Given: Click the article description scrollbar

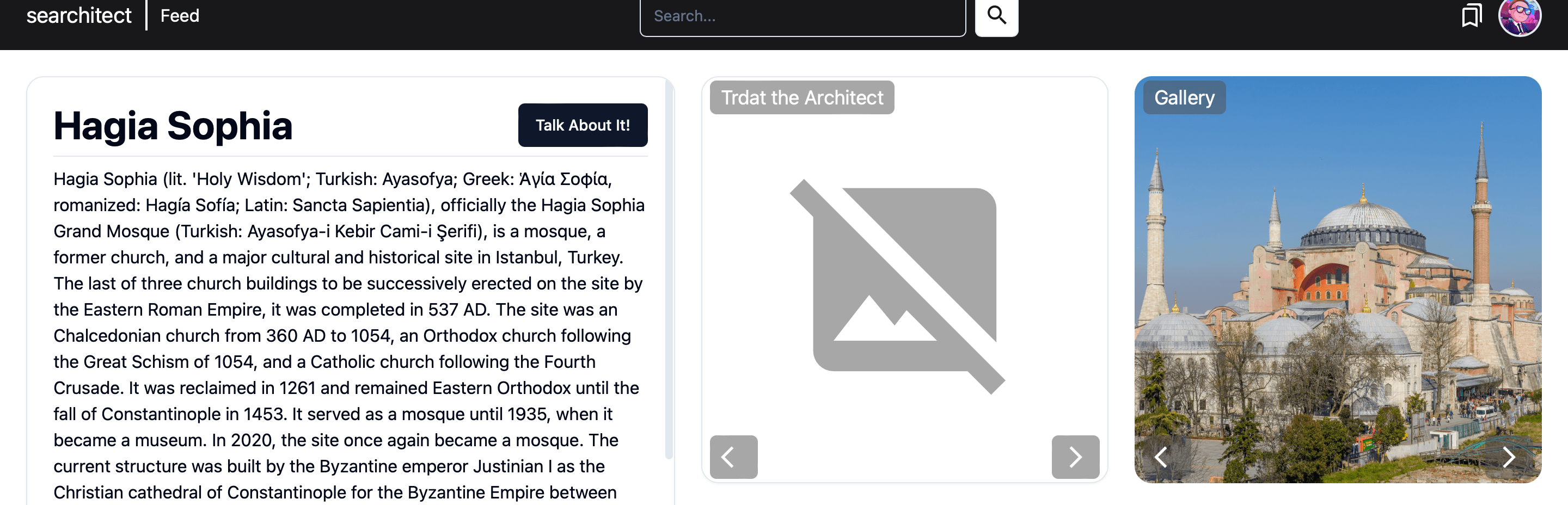Looking at the screenshot, I should coord(669,268).
